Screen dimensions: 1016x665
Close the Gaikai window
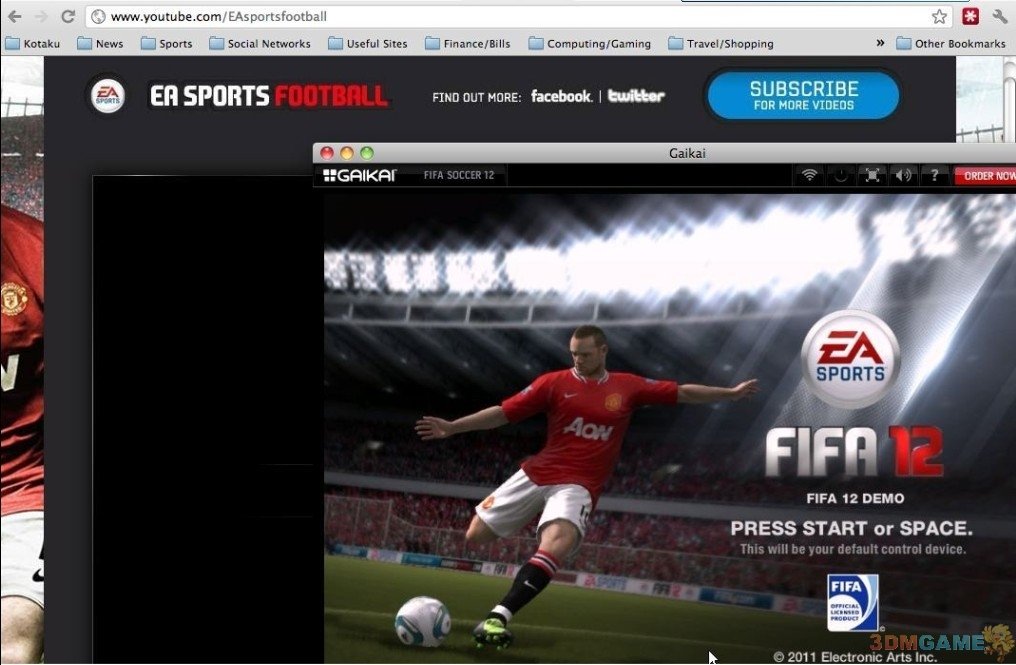pos(327,153)
